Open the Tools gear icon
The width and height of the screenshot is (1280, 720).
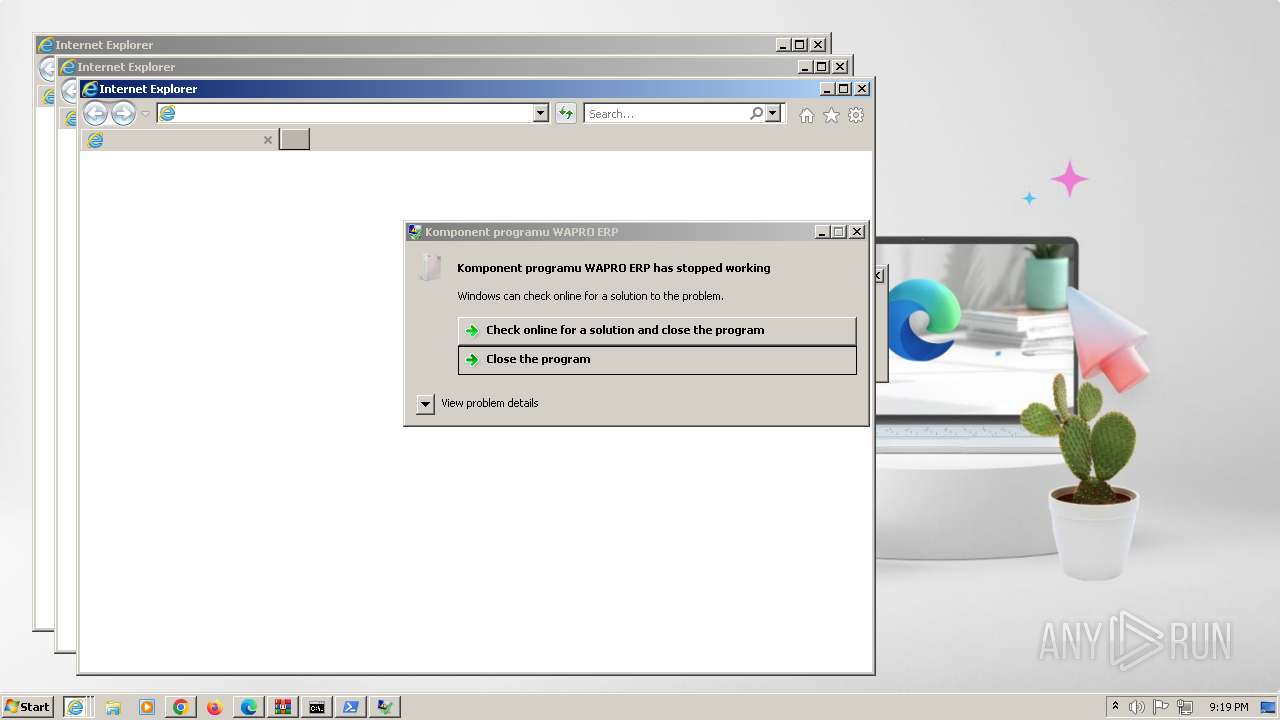click(856, 115)
